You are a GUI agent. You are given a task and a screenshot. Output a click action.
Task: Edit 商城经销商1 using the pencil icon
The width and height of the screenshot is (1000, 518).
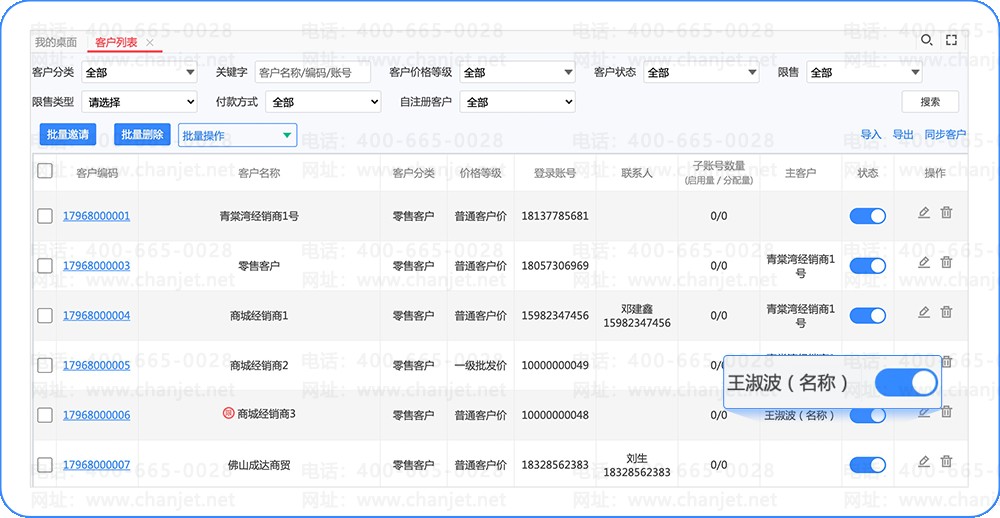pyautogui.click(x=923, y=312)
